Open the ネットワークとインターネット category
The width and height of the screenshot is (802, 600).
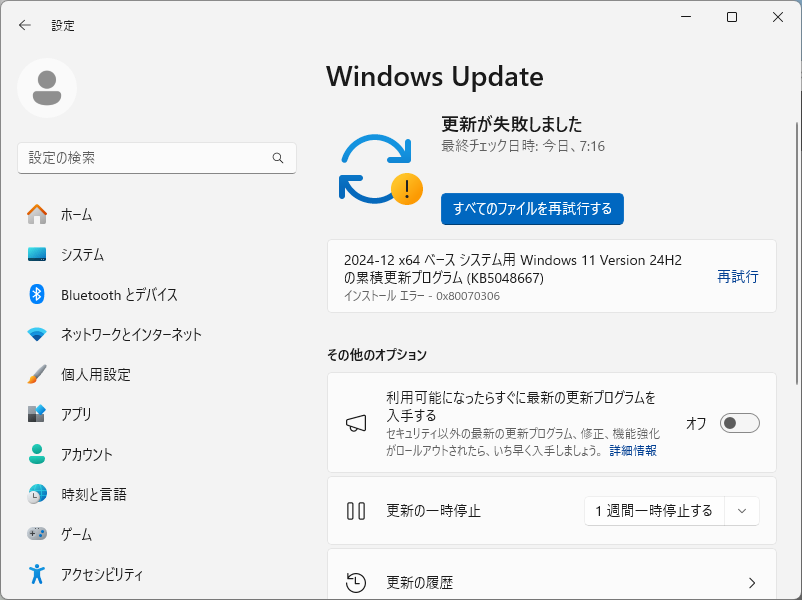click(131, 335)
